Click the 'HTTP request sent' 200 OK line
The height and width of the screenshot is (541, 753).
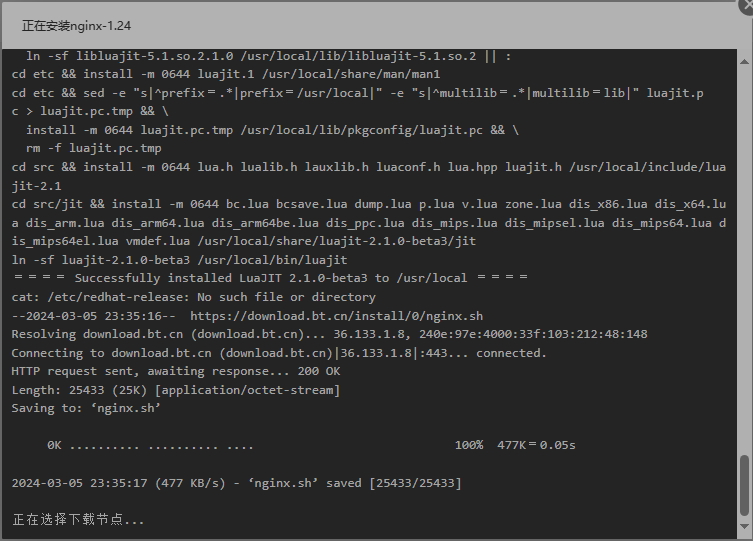[176, 371]
